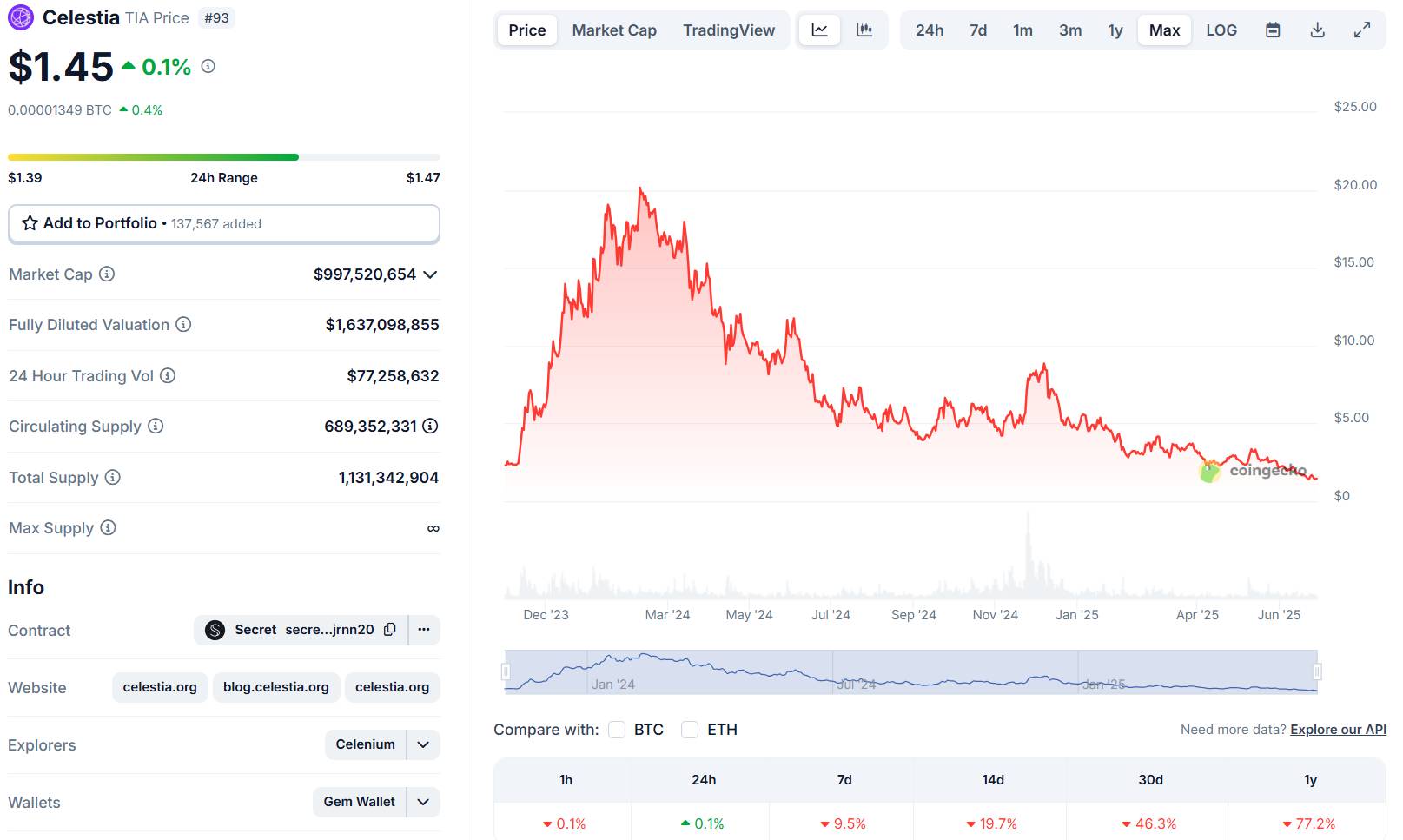Open Explorers dropdown arrow
The height and width of the screenshot is (840, 1403).
coord(423,744)
